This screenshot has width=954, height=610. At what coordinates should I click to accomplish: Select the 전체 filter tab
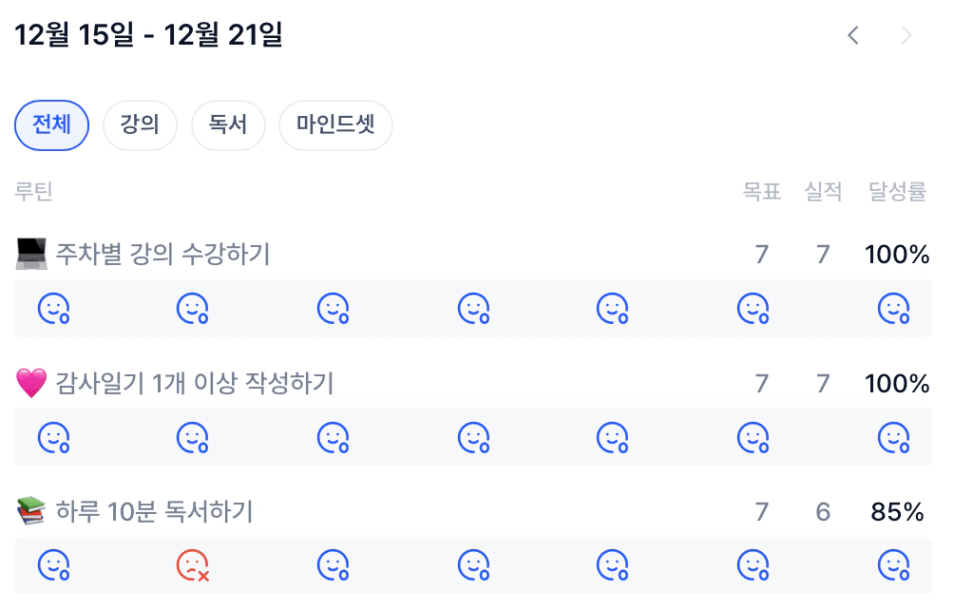coord(52,126)
